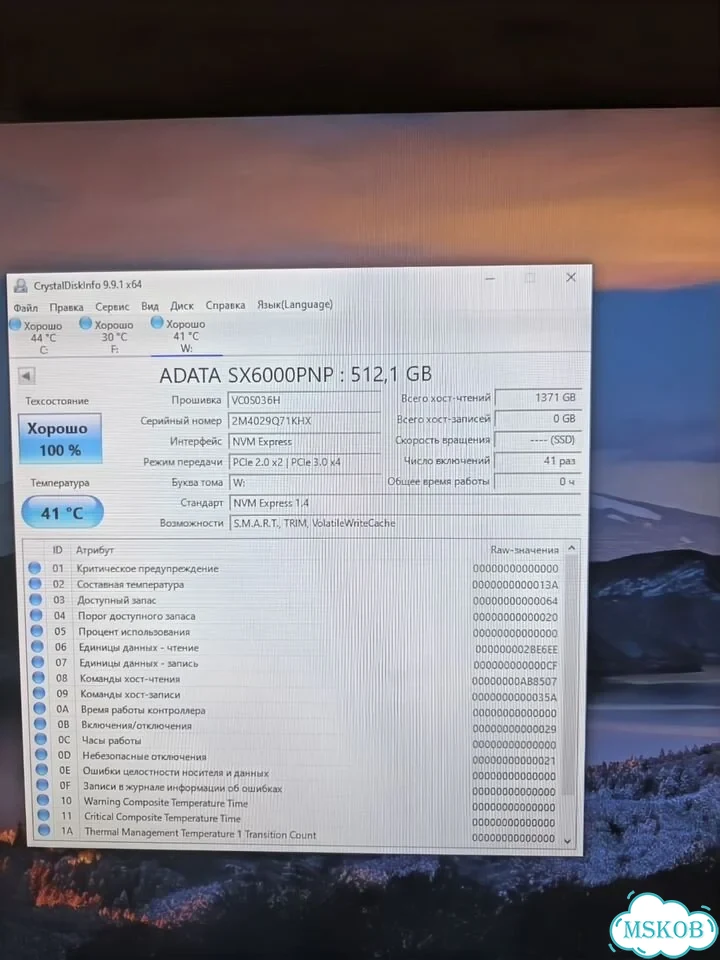Click the serial number field 2M4029Q71KHX

point(304,421)
